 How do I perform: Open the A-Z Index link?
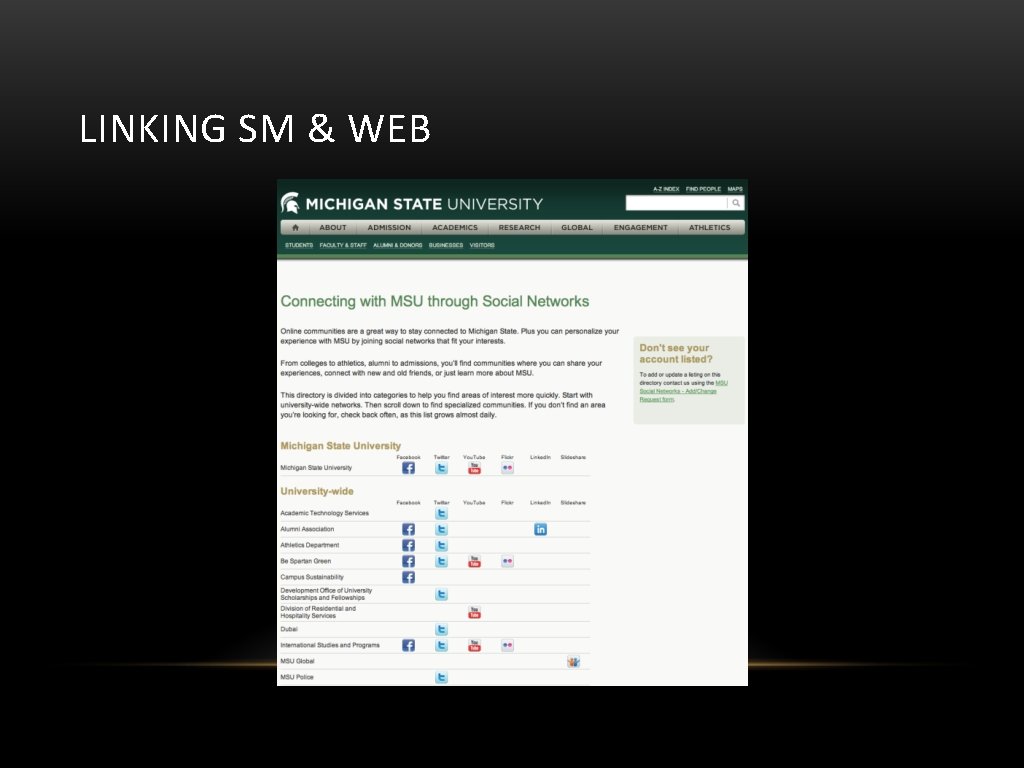666,189
